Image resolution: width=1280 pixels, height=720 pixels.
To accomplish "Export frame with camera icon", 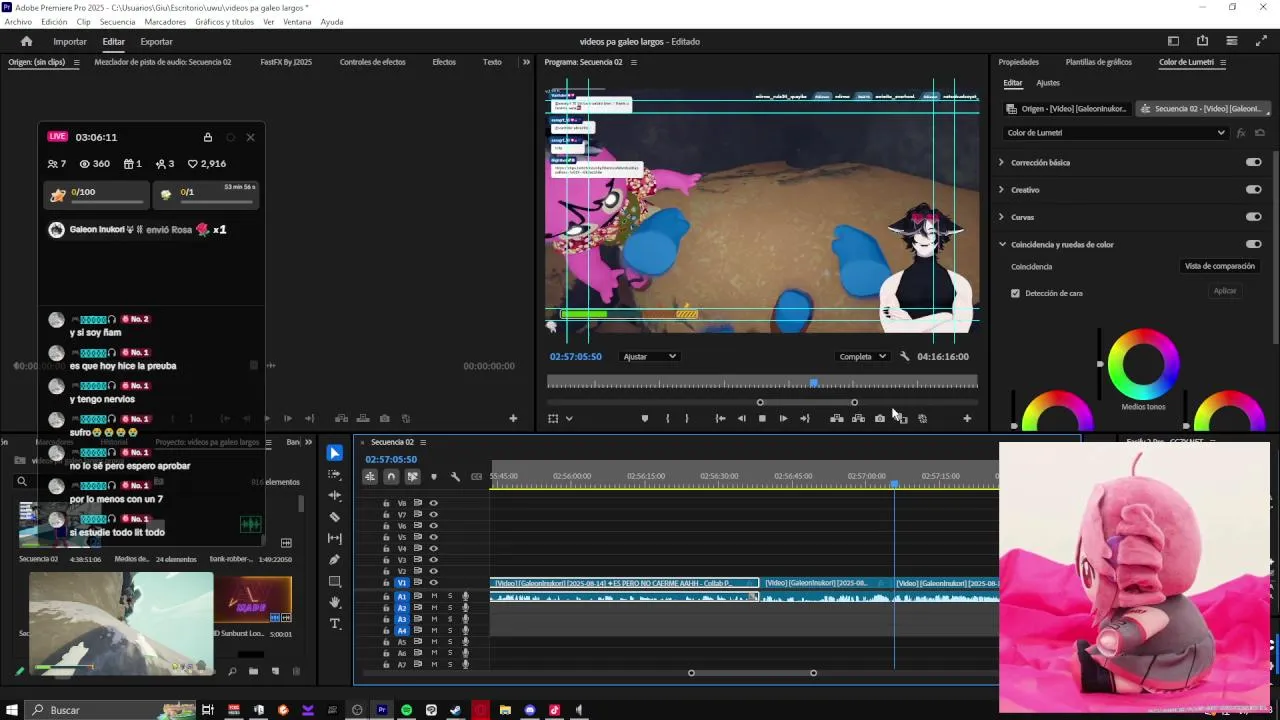I will coord(880,418).
